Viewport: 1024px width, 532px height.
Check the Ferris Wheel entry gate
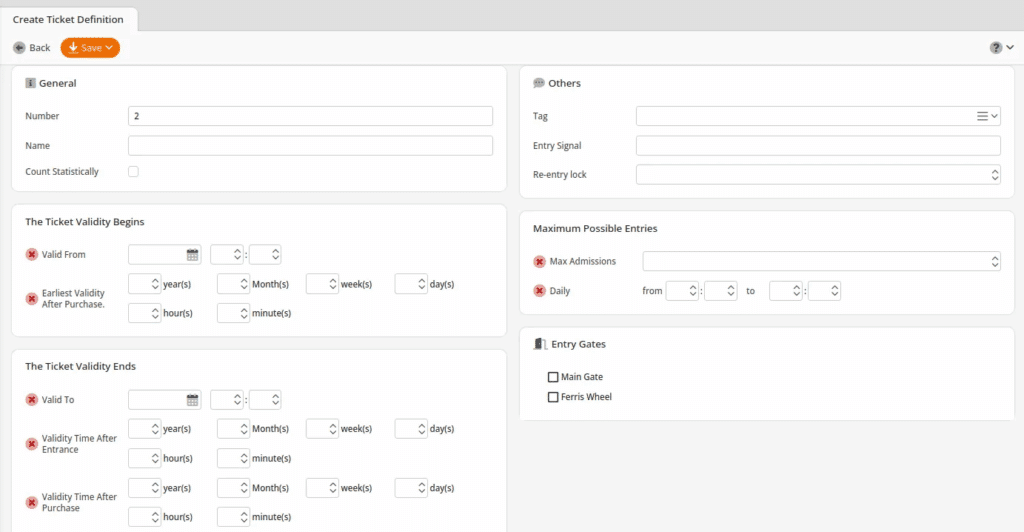tap(553, 397)
